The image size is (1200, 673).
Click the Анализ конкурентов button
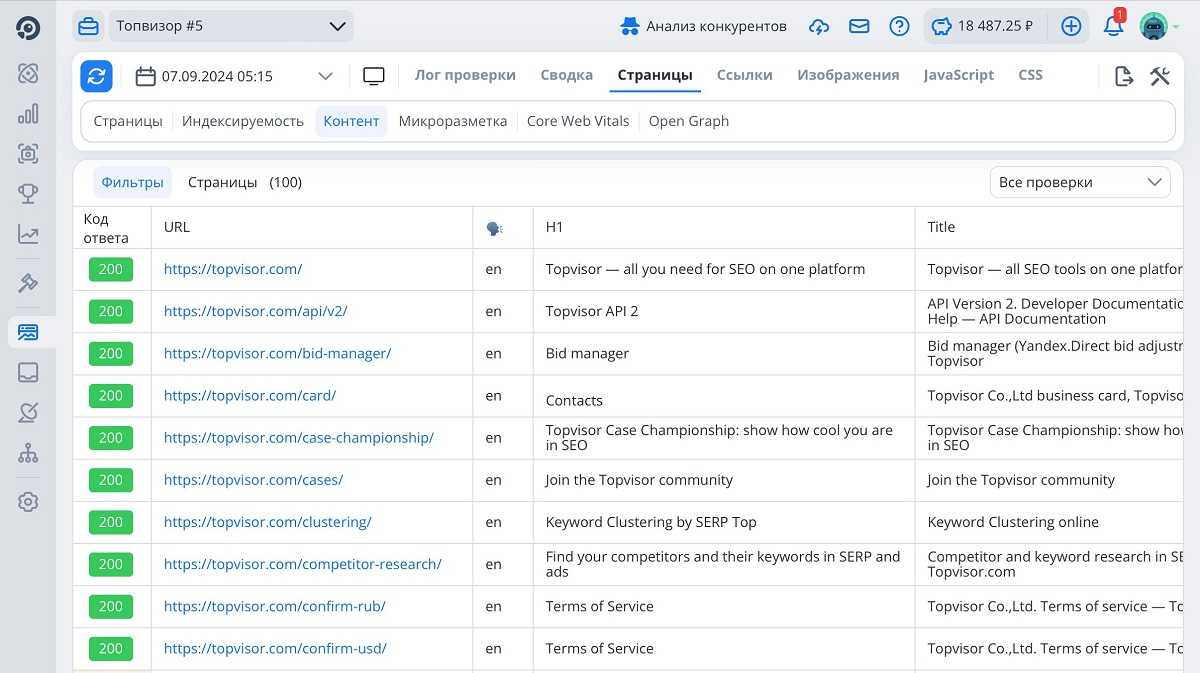pos(703,26)
